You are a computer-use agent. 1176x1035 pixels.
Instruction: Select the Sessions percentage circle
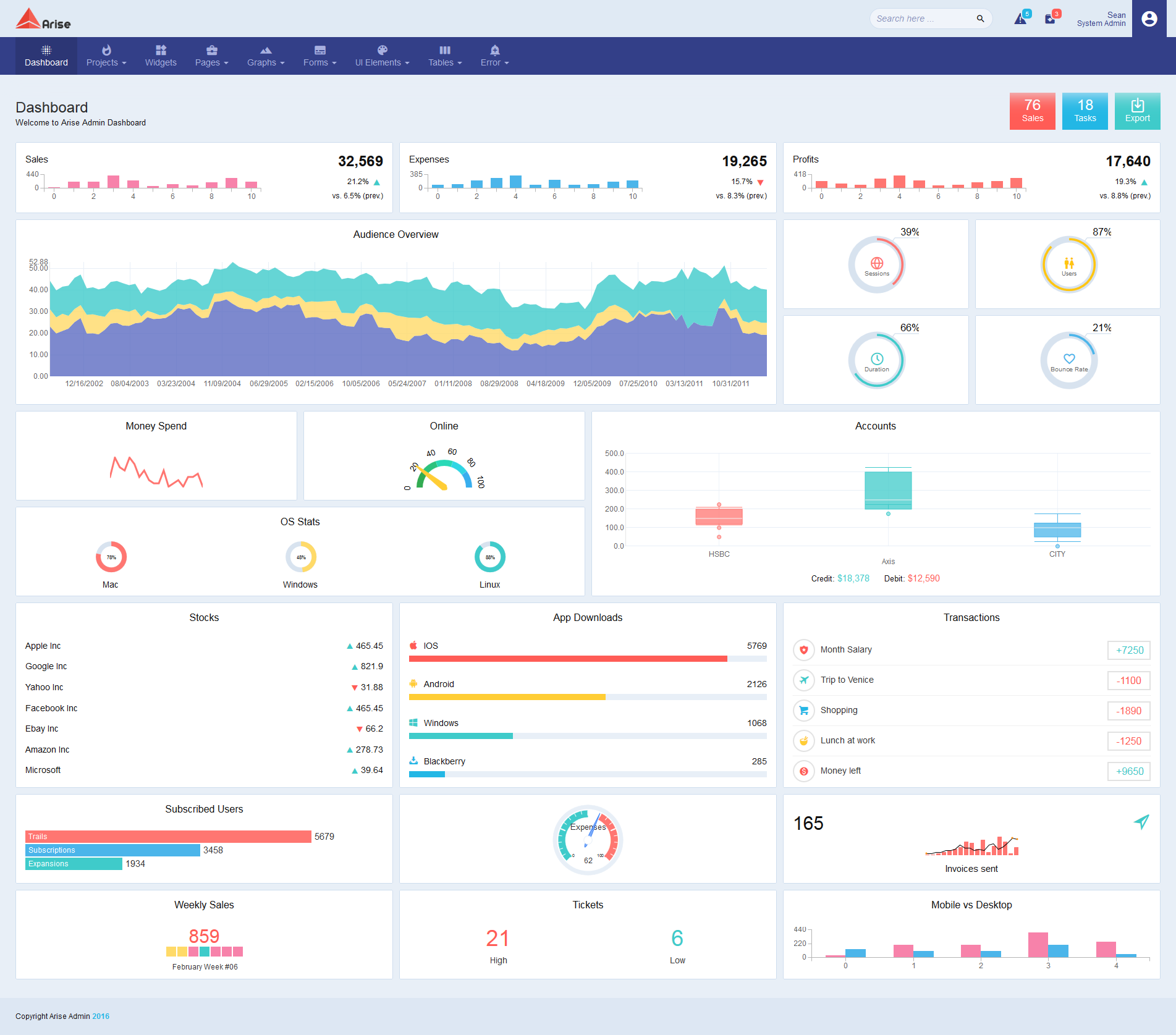[x=876, y=264]
